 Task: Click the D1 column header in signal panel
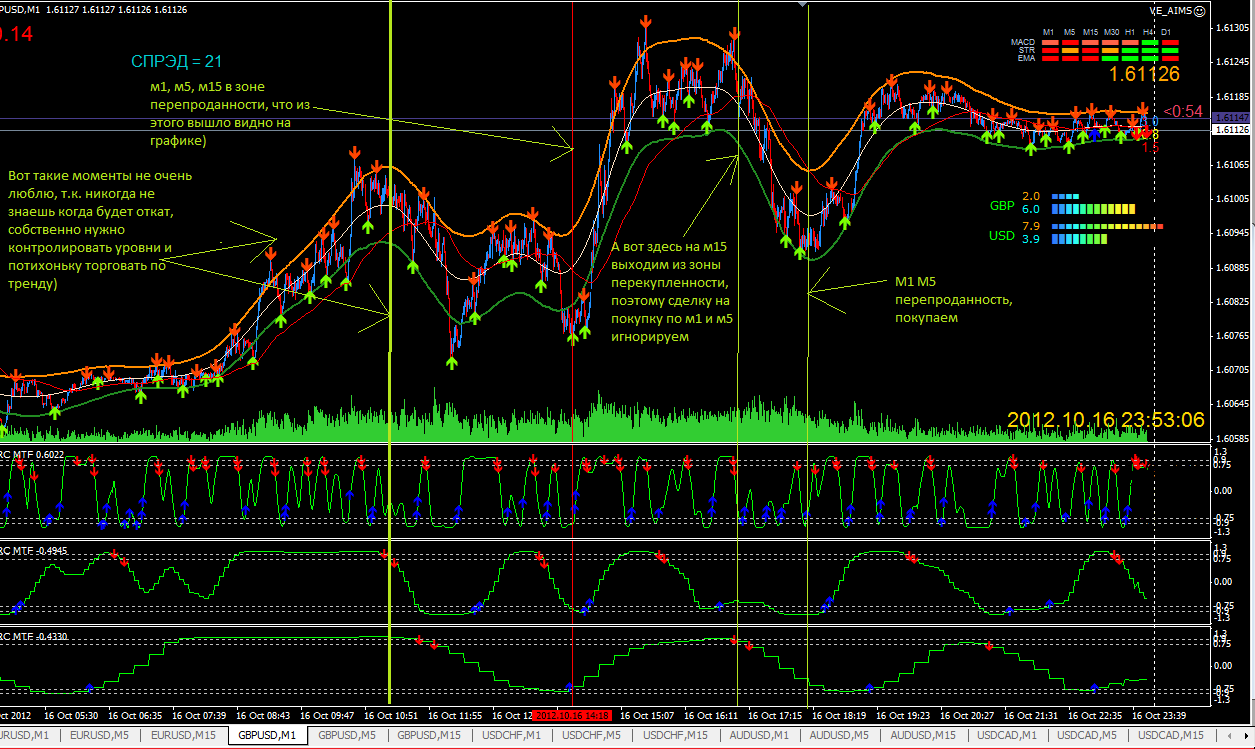point(1166,32)
